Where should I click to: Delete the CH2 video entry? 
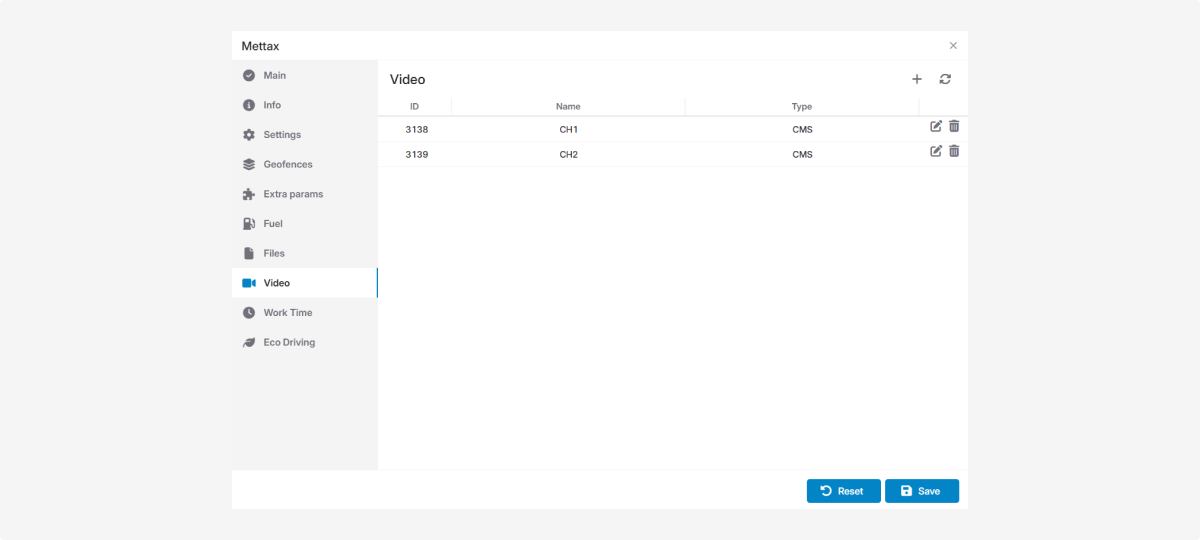pyautogui.click(x=954, y=151)
